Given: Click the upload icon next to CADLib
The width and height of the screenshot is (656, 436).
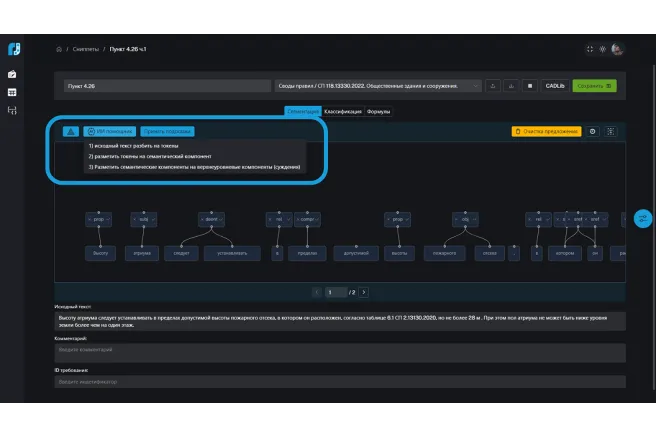Looking at the screenshot, I should tap(493, 86).
